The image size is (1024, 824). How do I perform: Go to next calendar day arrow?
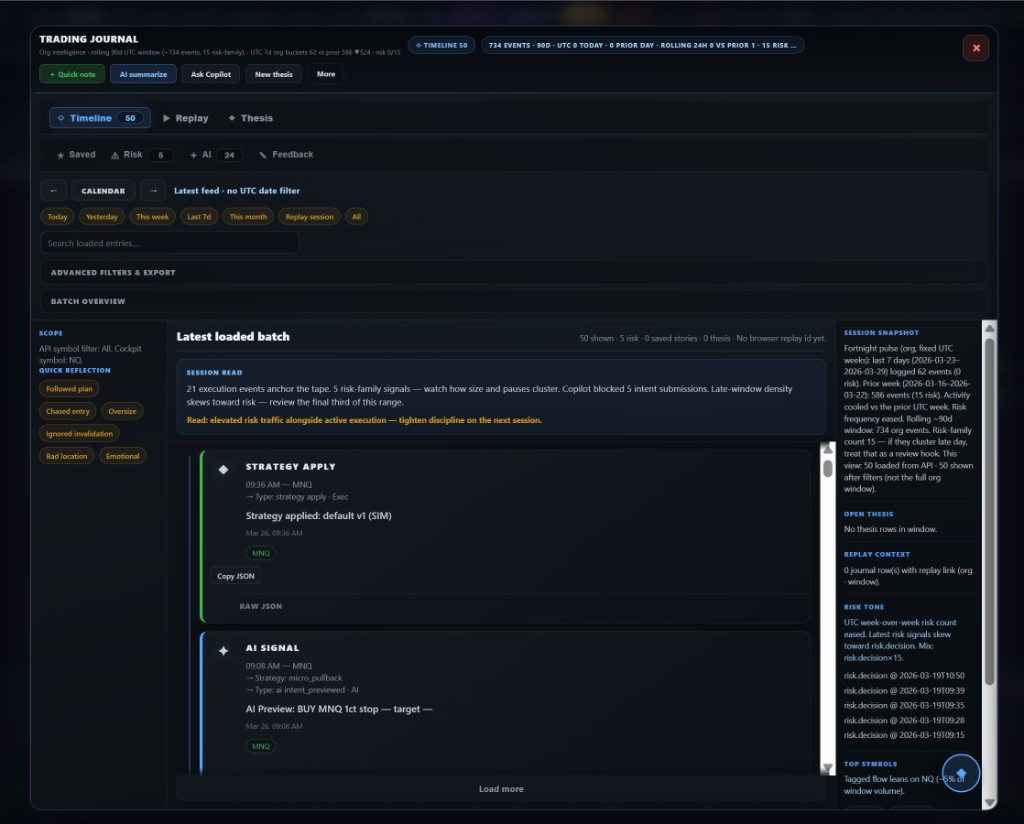point(153,191)
